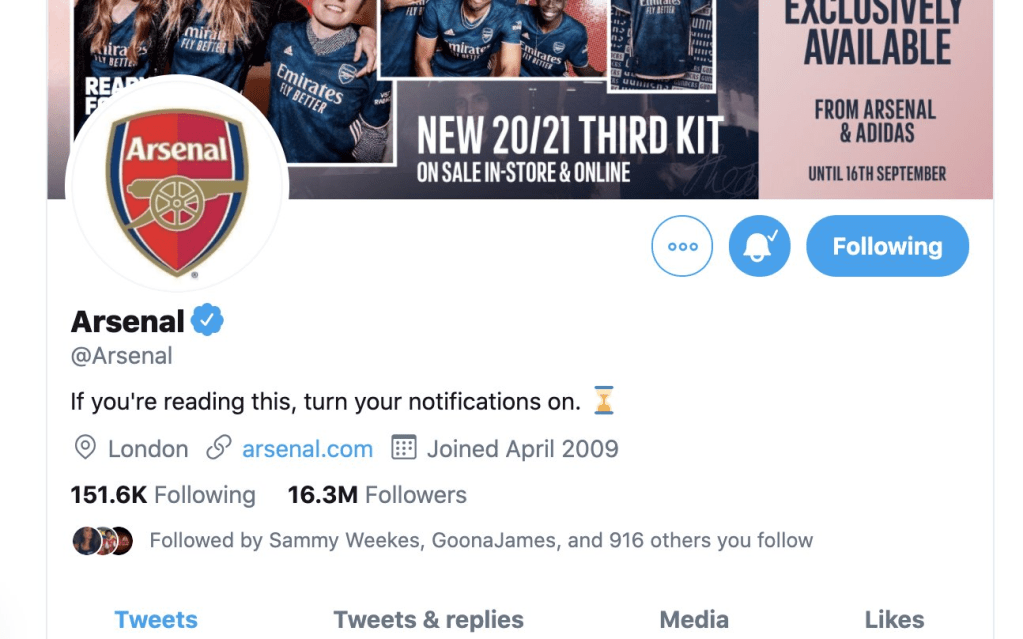1023x639 pixels.
Task: Switch to the Tweets & replies tab
Action: tap(428, 620)
